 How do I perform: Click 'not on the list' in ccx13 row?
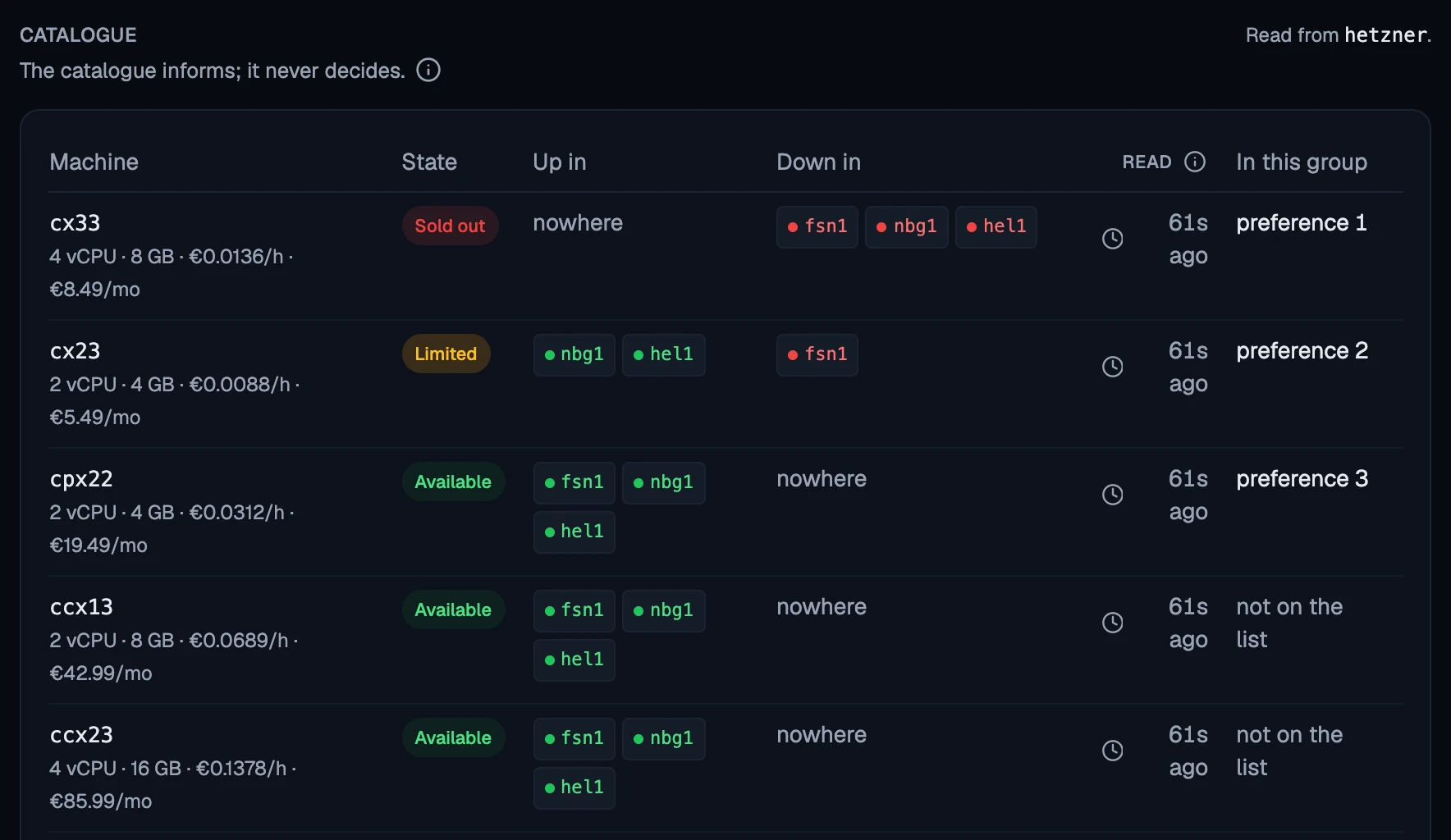[1289, 623]
